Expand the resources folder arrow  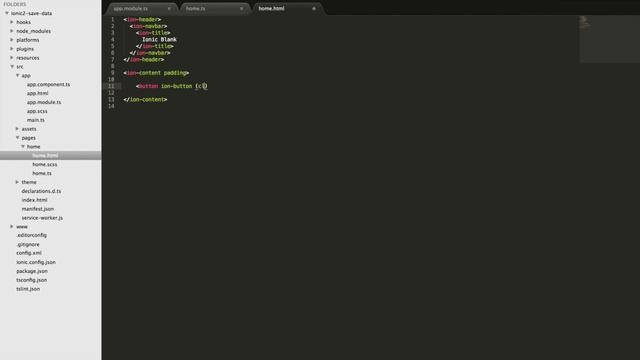[x=12, y=58]
